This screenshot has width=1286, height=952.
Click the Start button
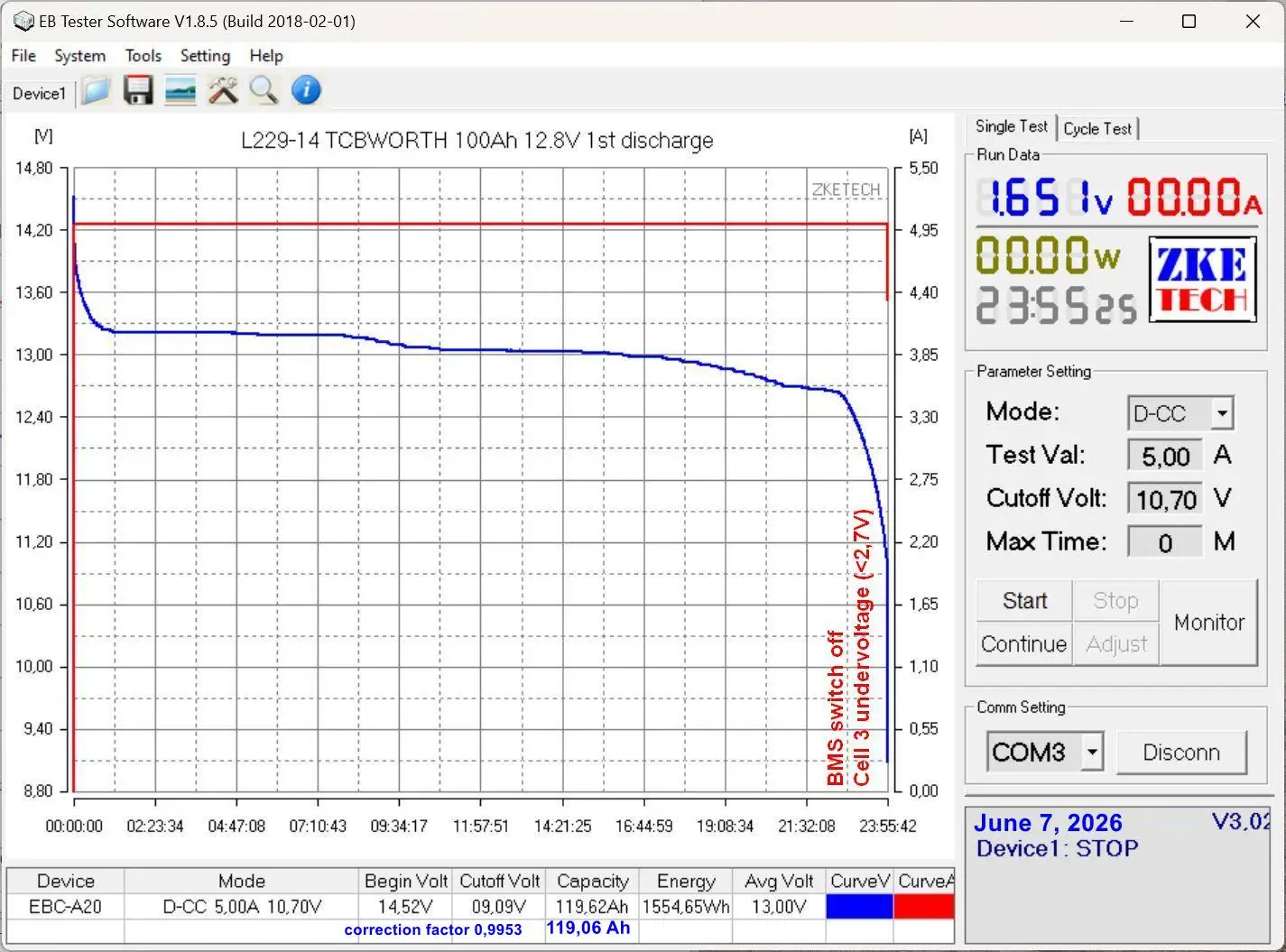(1024, 601)
